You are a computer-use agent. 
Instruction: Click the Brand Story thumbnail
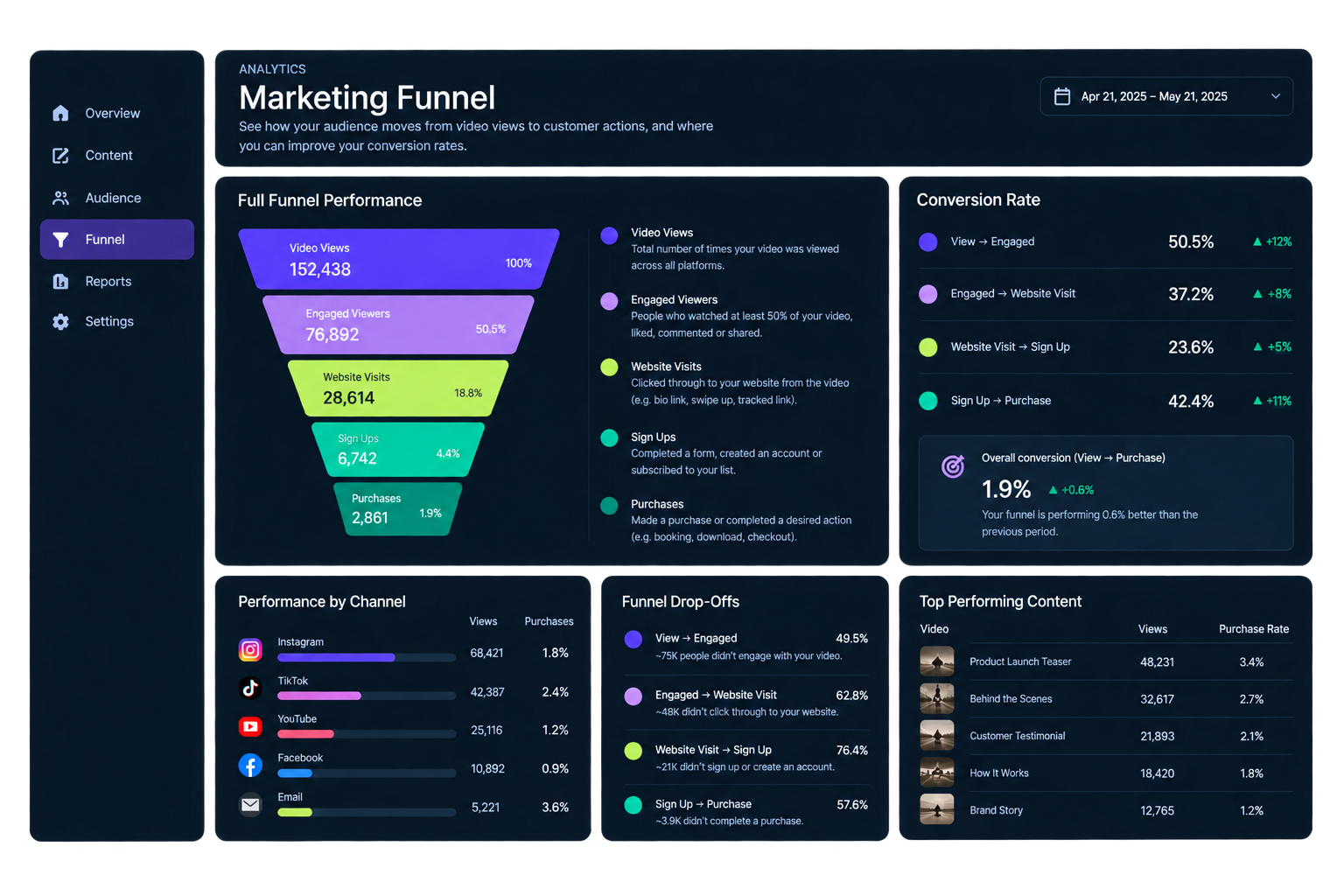pyautogui.click(x=937, y=809)
